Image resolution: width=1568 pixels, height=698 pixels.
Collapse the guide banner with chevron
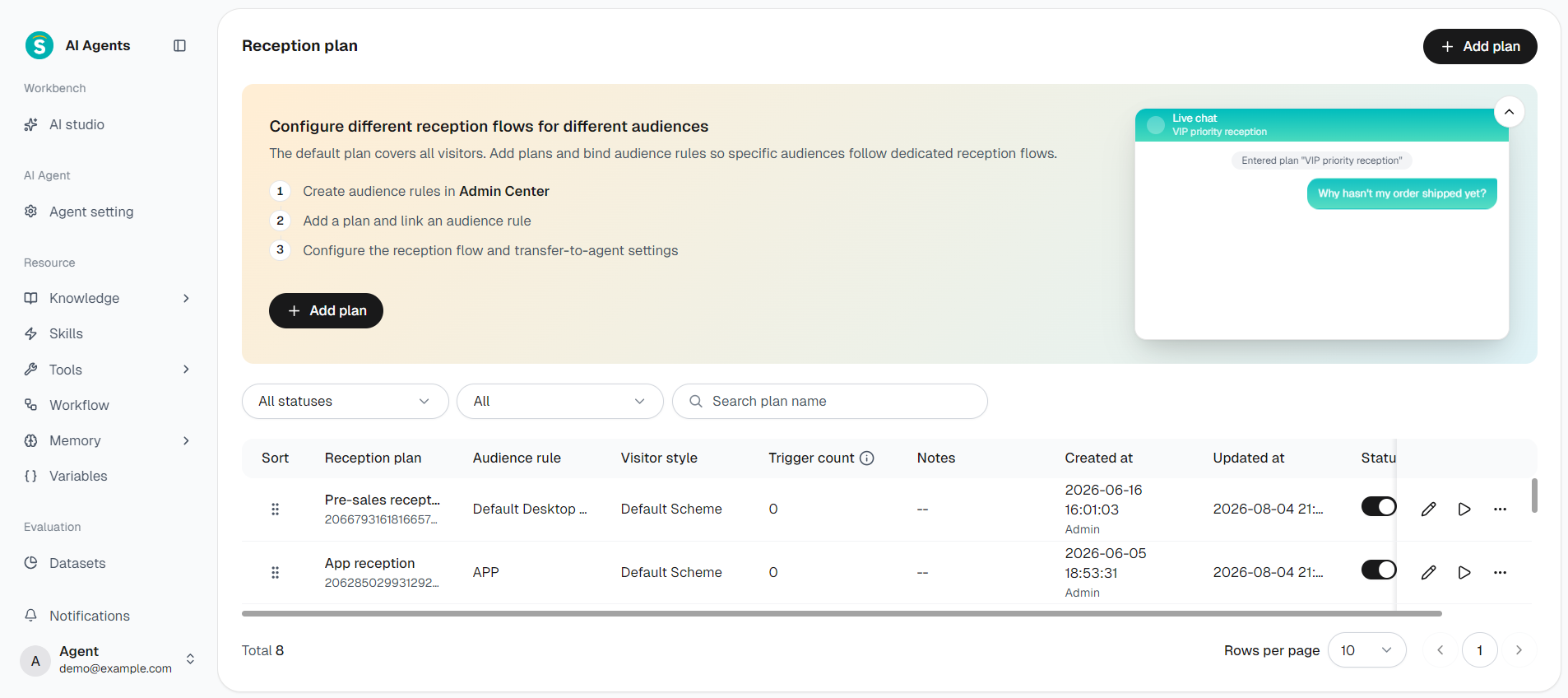(1509, 111)
